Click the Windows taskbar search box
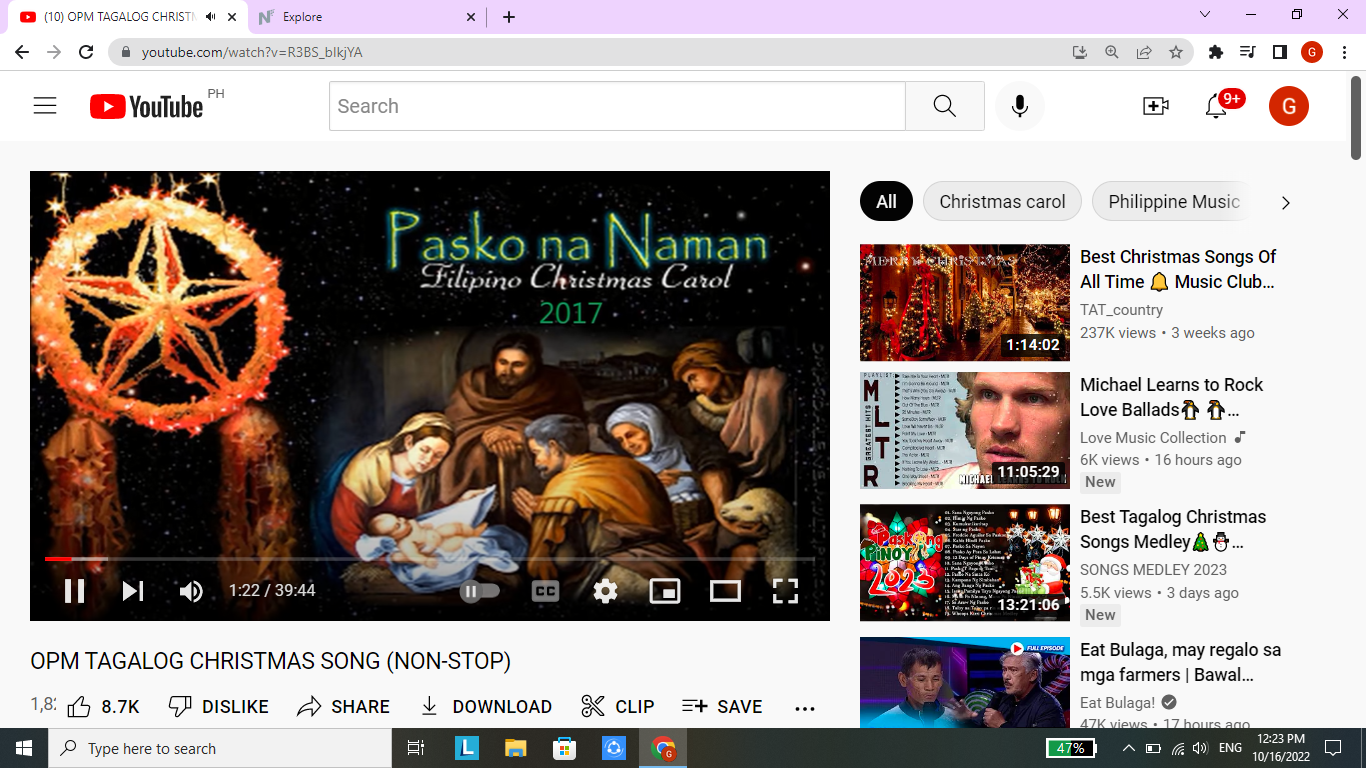1366x768 pixels. [220, 748]
